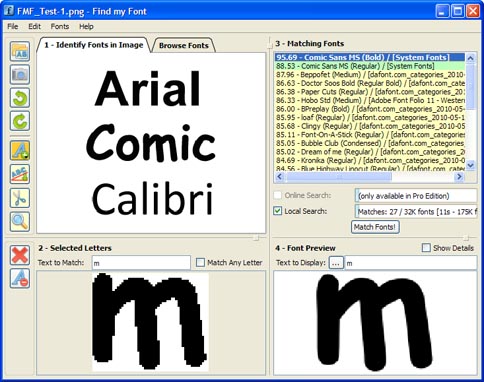Screen dimensions: 484x382
Task: Select the add letter tool icon
Action: point(20,150)
